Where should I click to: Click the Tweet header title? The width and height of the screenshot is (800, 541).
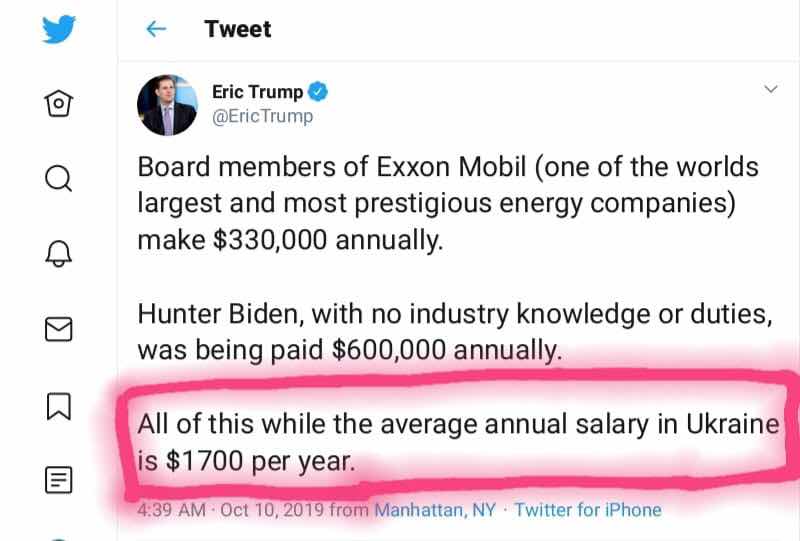[x=238, y=29]
